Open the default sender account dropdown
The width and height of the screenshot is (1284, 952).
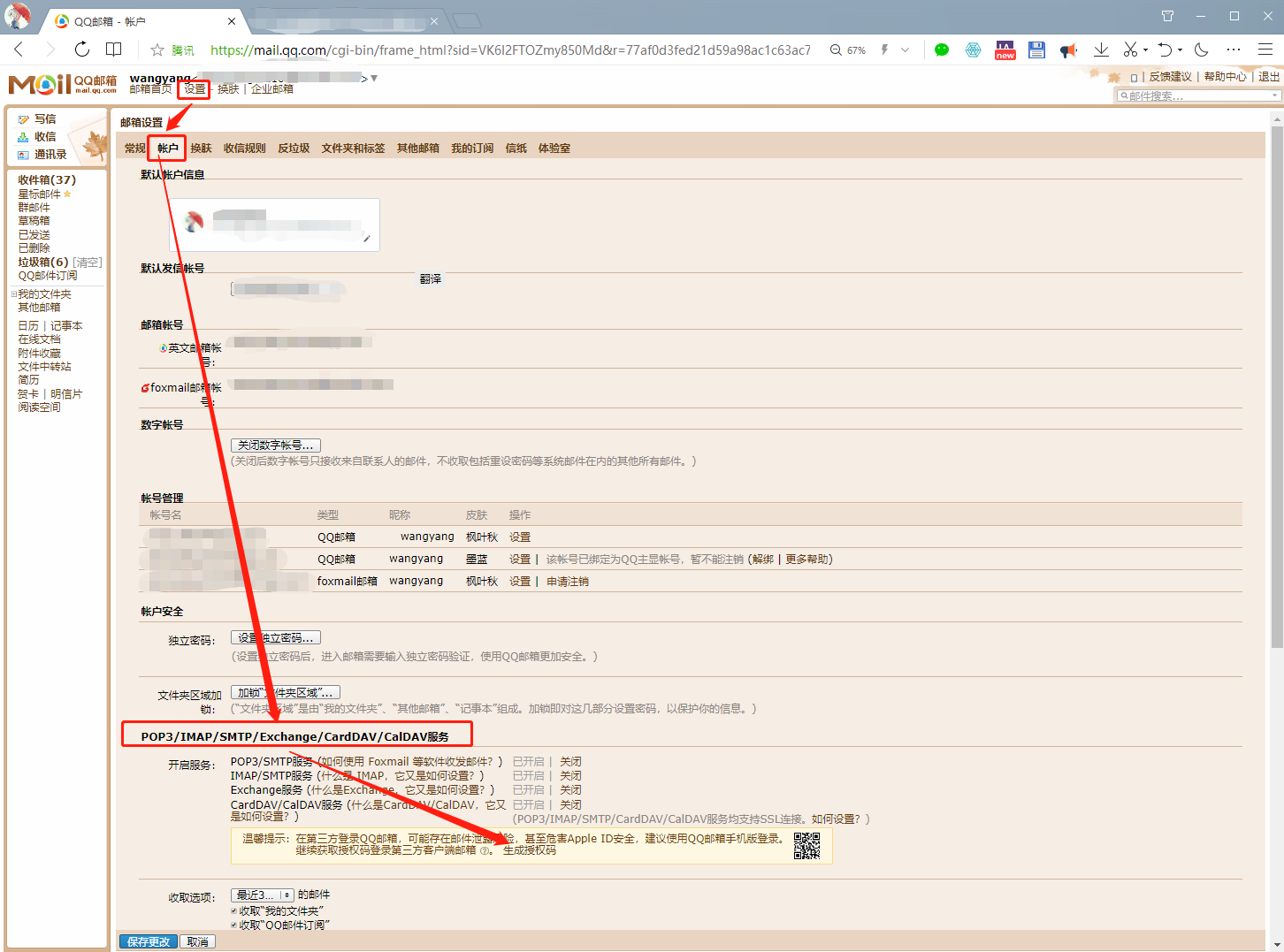pos(288,289)
